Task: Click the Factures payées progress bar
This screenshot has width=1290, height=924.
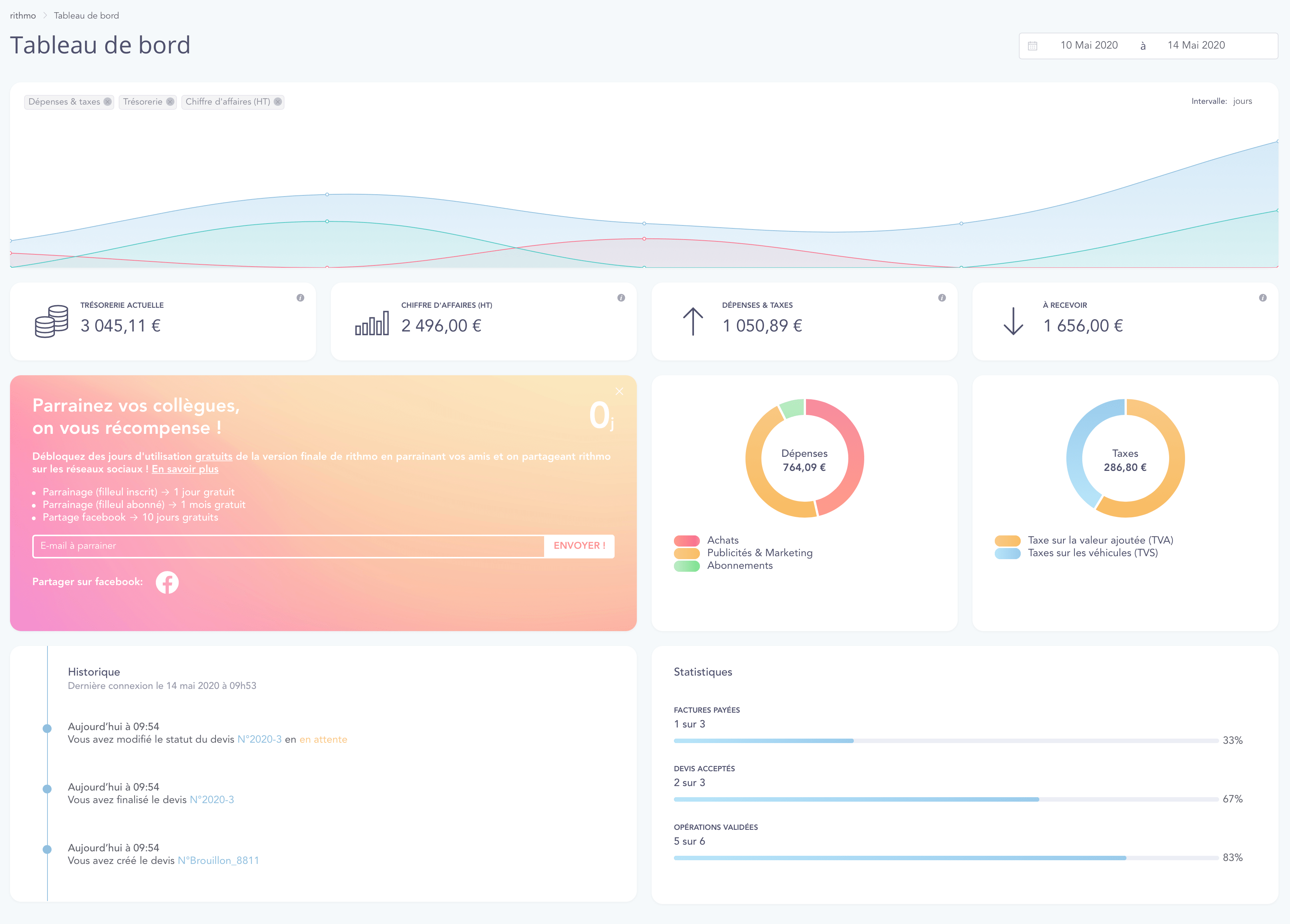Action: point(946,741)
